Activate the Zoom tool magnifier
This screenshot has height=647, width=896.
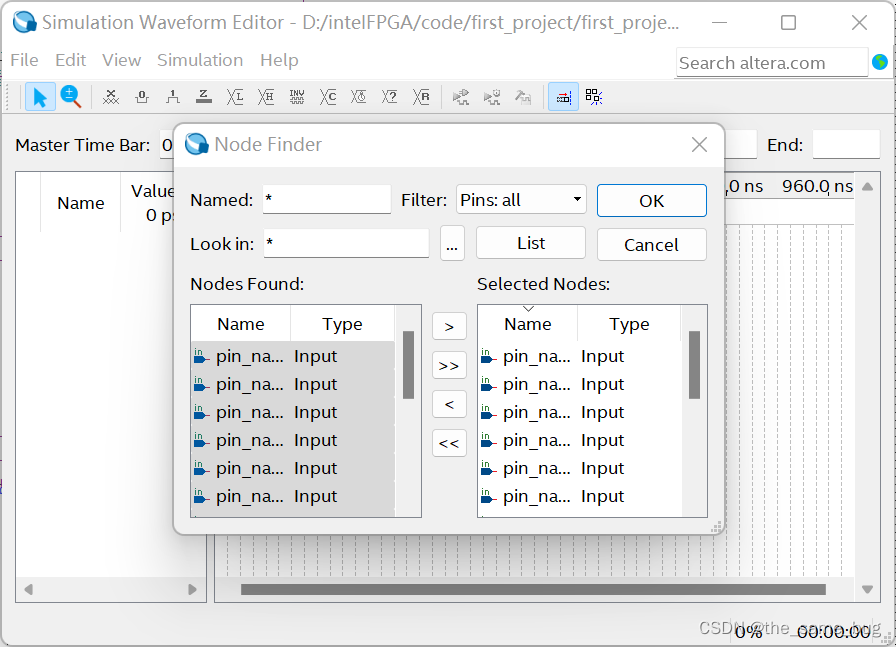tap(71, 97)
